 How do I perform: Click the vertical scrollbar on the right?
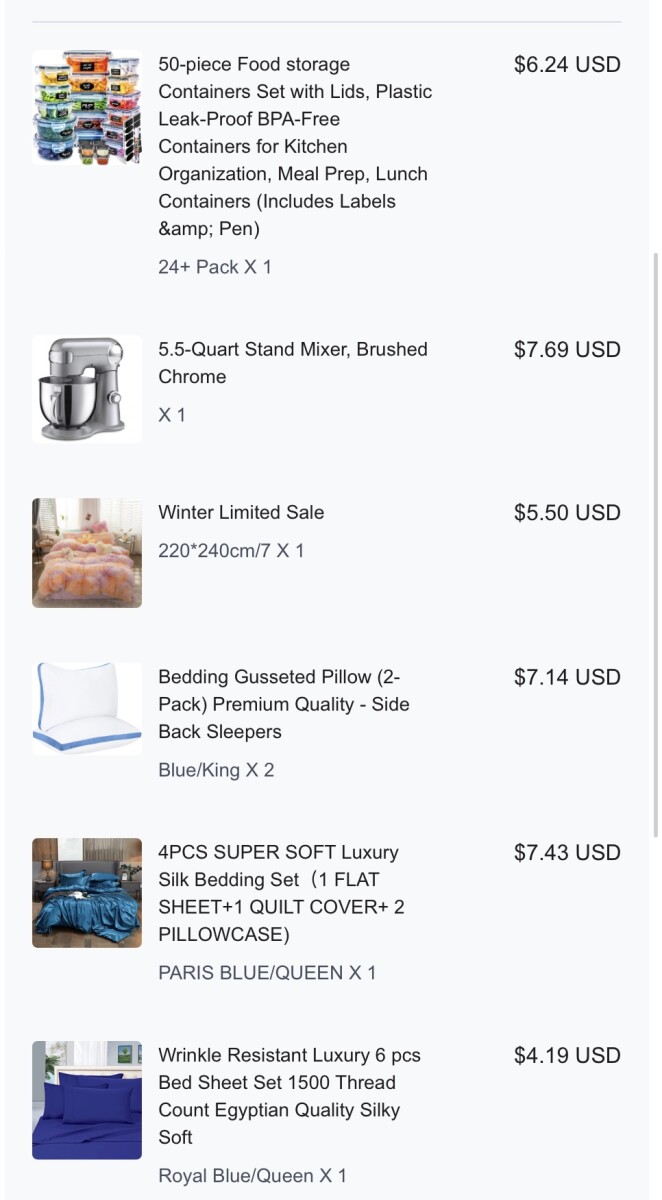click(x=656, y=540)
